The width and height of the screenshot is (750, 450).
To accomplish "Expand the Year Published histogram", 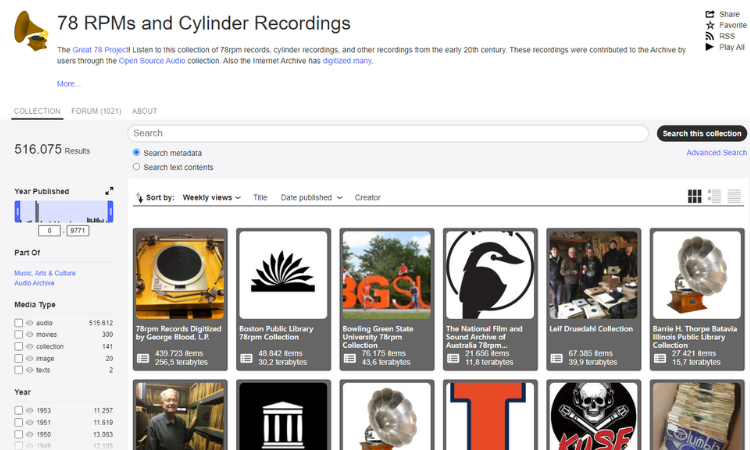I will tap(109, 191).
